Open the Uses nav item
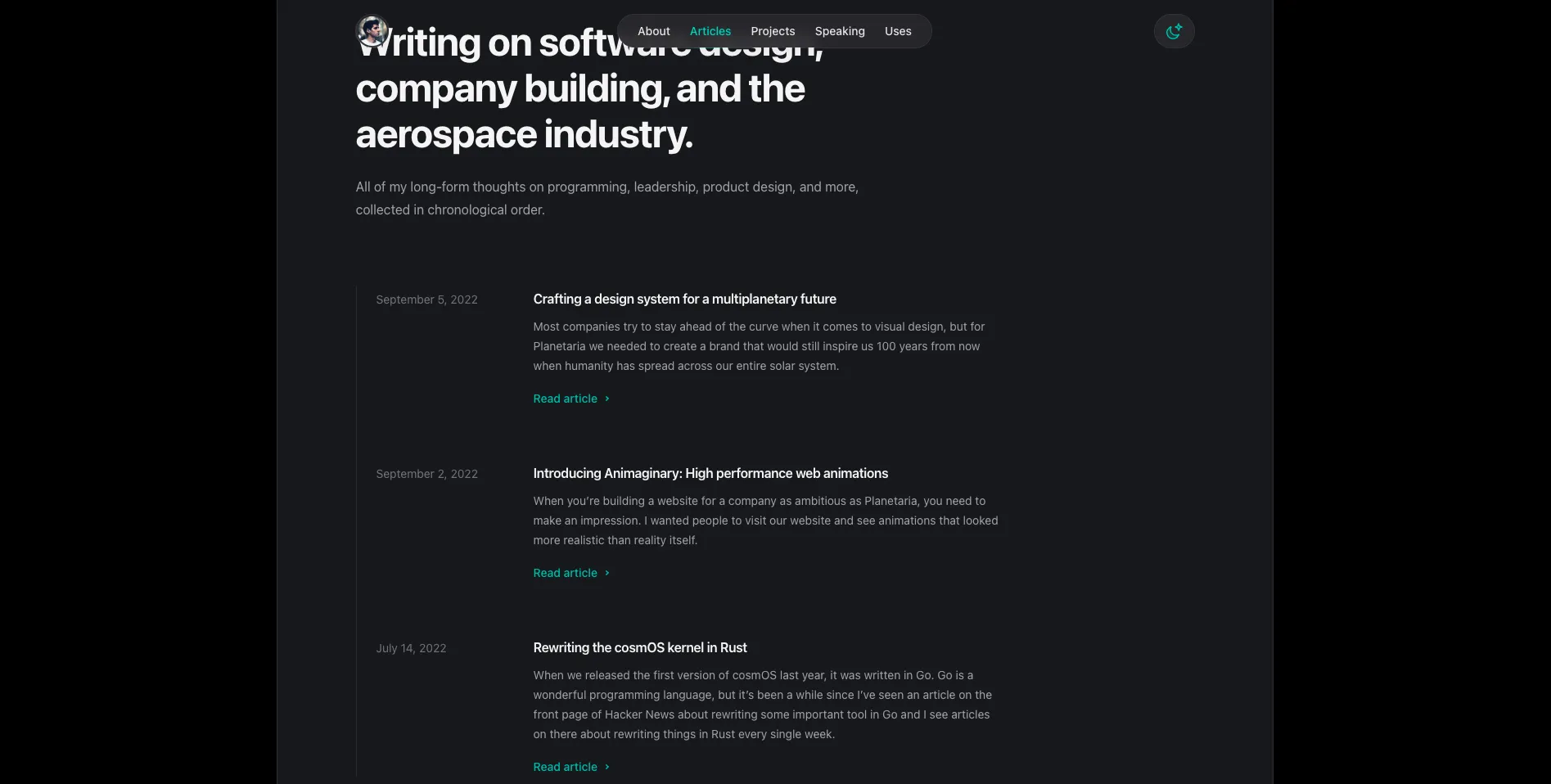The image size is (1551, 784). tap(898, 31)
